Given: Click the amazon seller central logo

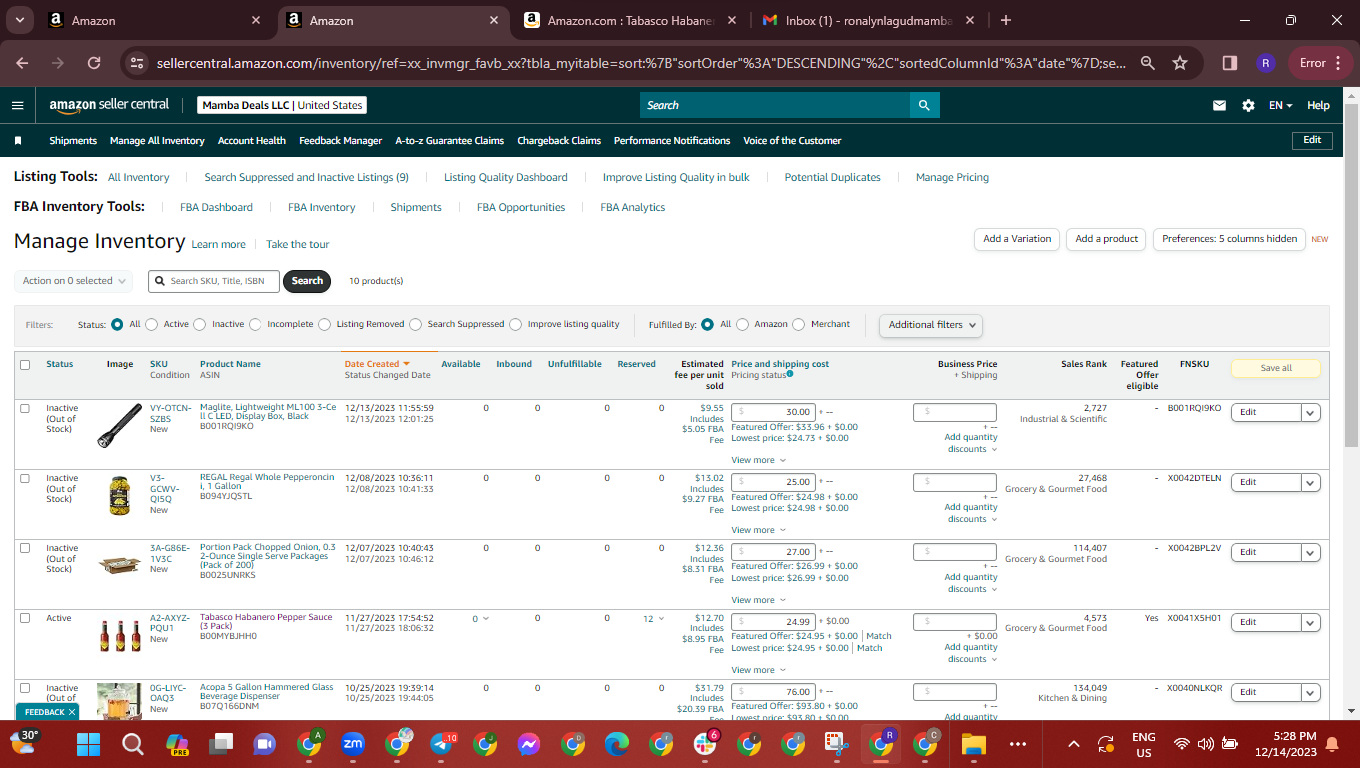Looking at the screenshot, I should click(x=109, y=105).
